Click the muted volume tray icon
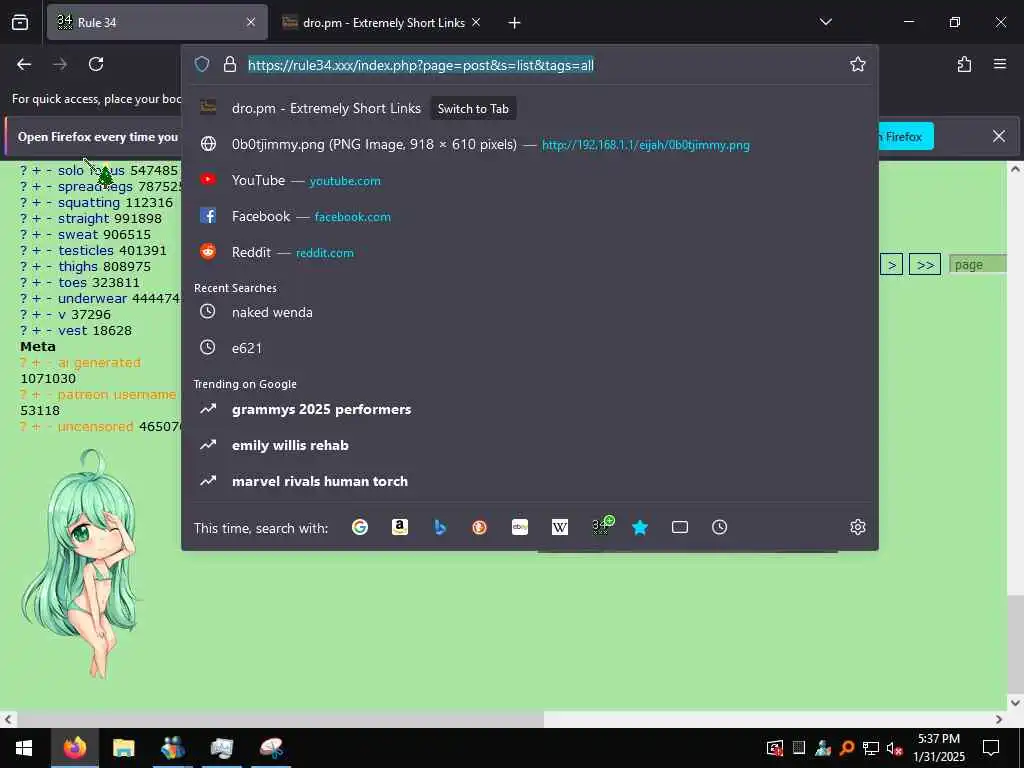The width and height of the screenshot is (1024, 768). point(894,748)
